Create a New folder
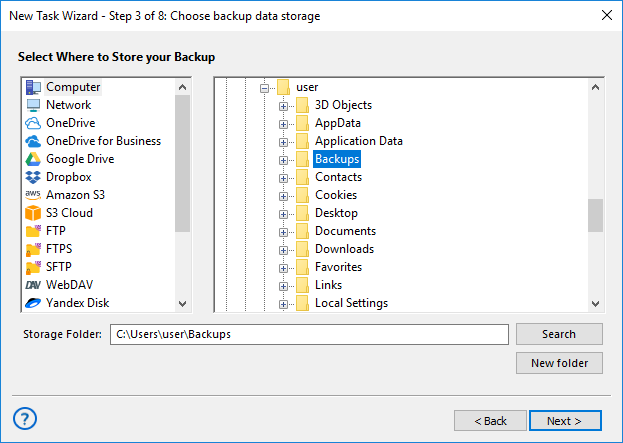This screenshot has height=443, width=623. coord(559,363)
